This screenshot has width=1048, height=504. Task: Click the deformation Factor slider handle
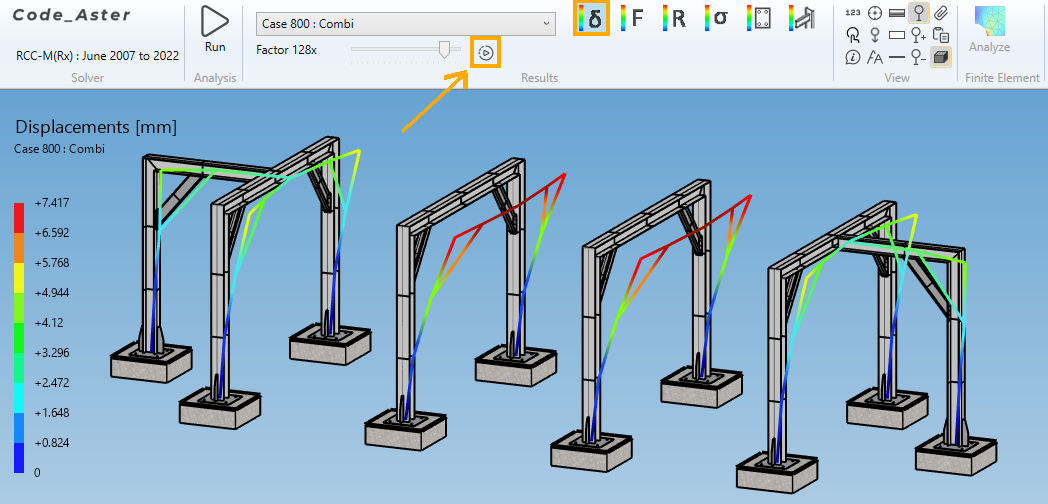444,49
